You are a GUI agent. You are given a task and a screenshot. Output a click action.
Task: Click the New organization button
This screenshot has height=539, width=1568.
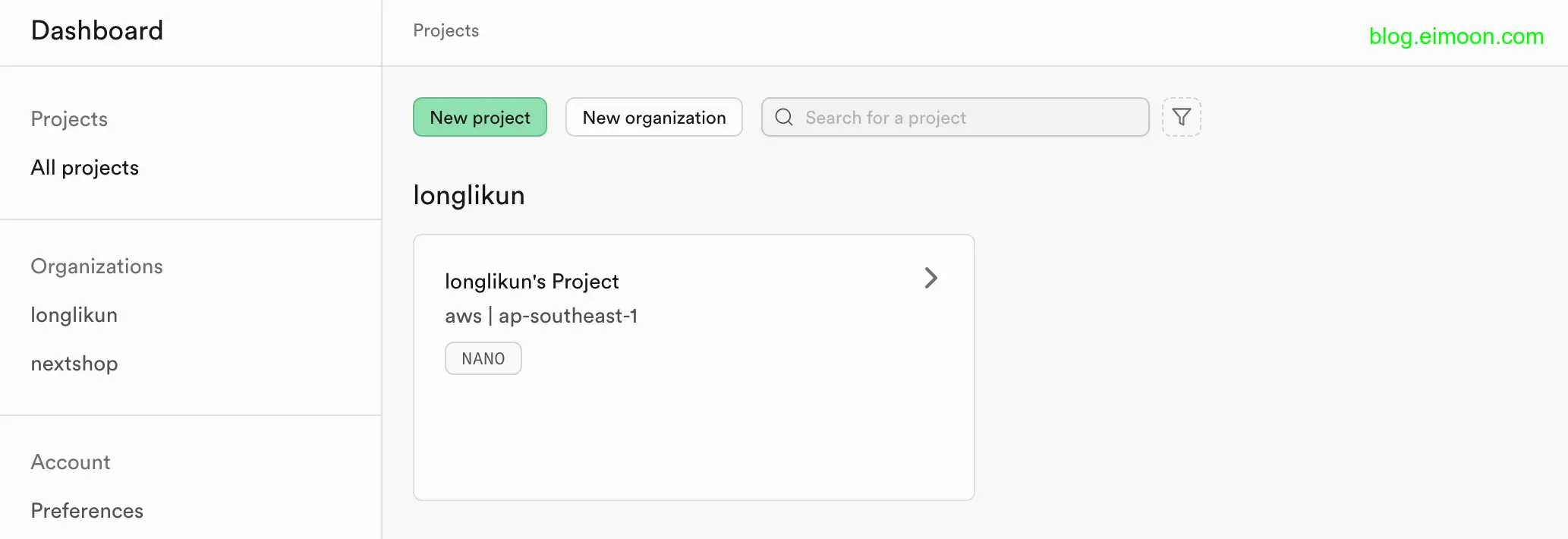coord(653,117)
